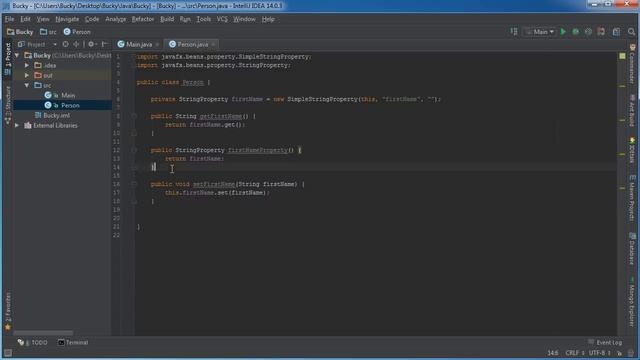This screenshot has width=640, height=360.
Task: Open the Edit menu
Action: point(25,19)
